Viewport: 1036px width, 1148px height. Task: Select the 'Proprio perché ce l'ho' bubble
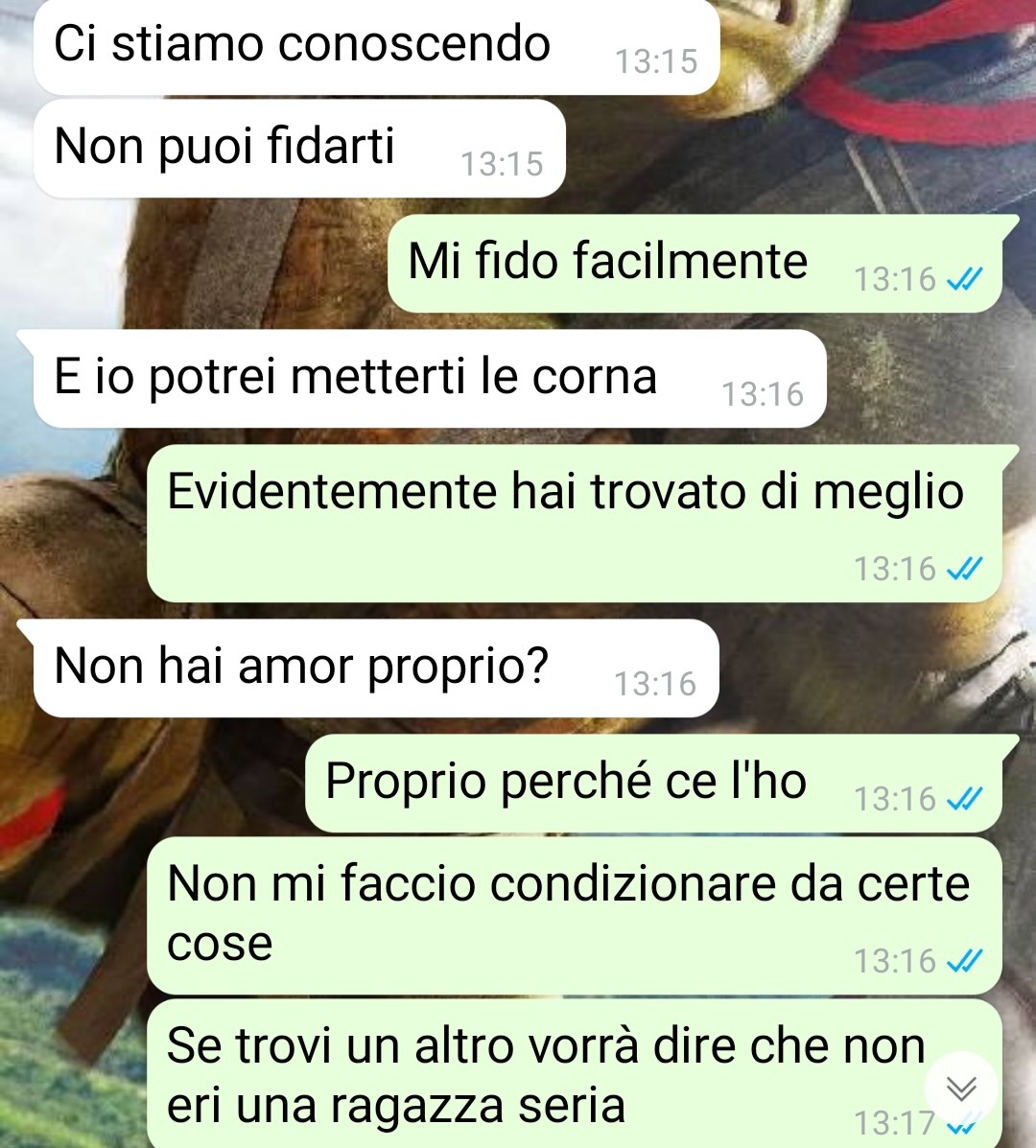tap(654, 784)
